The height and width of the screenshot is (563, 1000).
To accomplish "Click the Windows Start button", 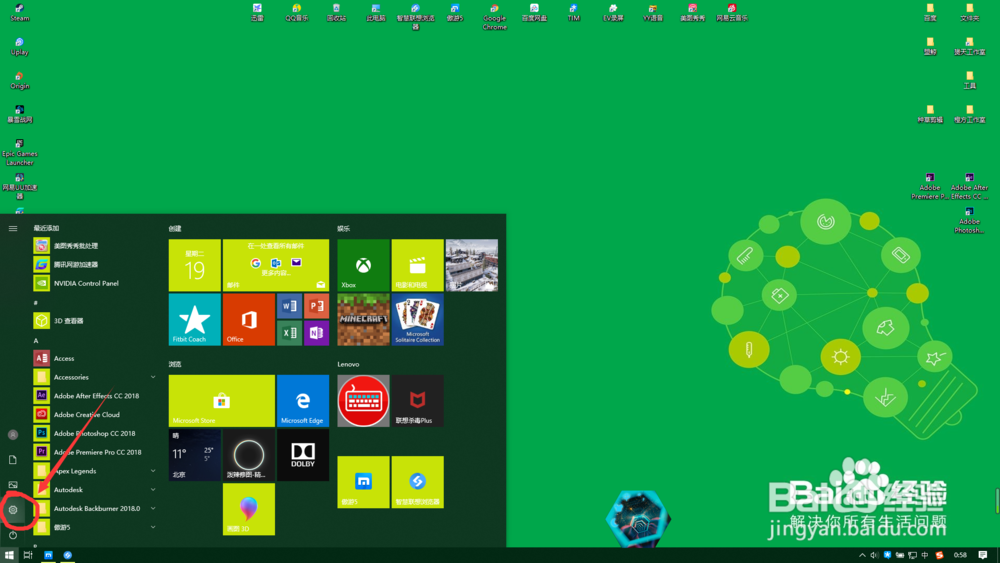I will pos(9,555).
